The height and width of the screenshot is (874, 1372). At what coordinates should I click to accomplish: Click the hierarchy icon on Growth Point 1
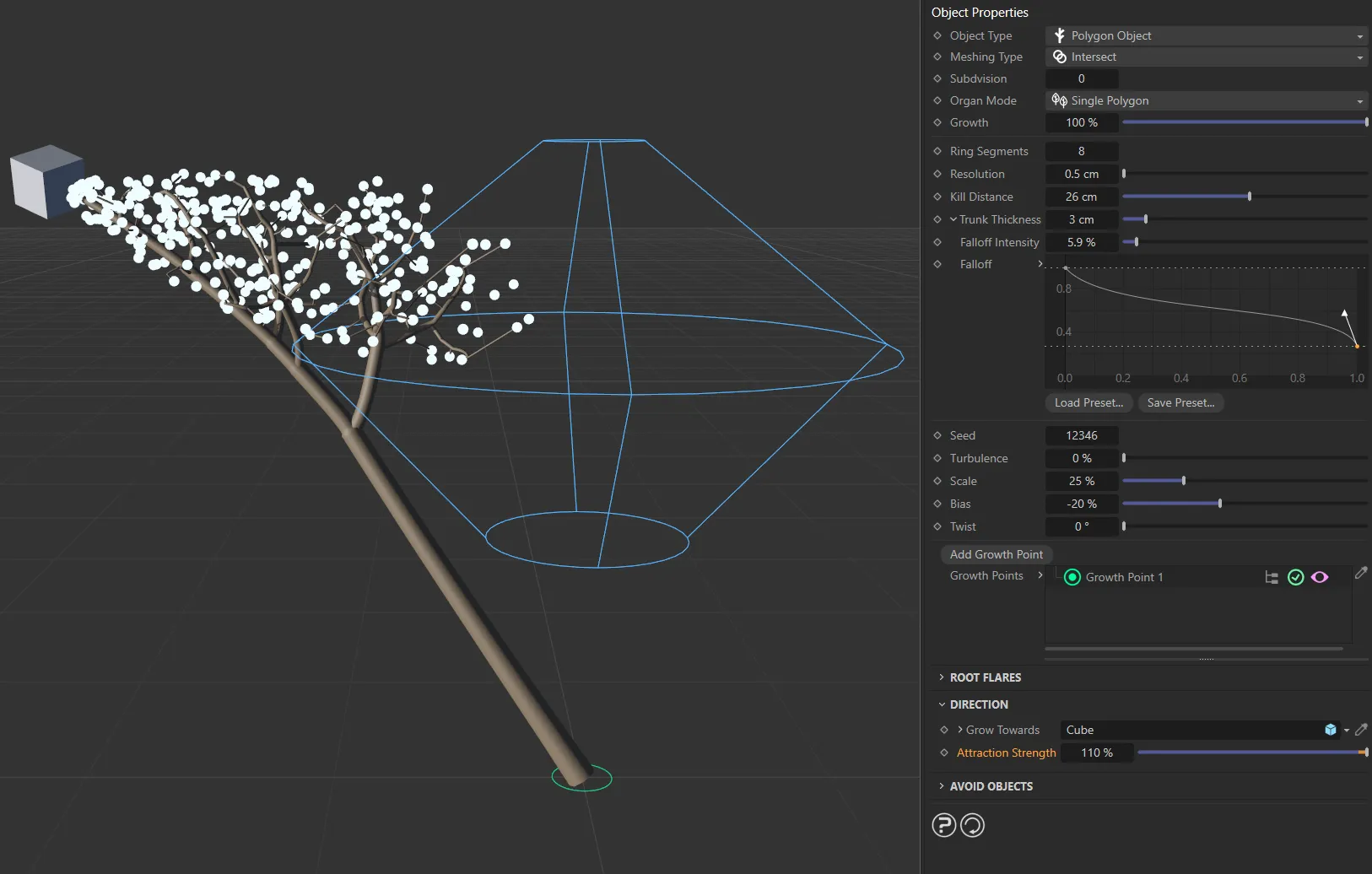click(x=1272, y=577)
